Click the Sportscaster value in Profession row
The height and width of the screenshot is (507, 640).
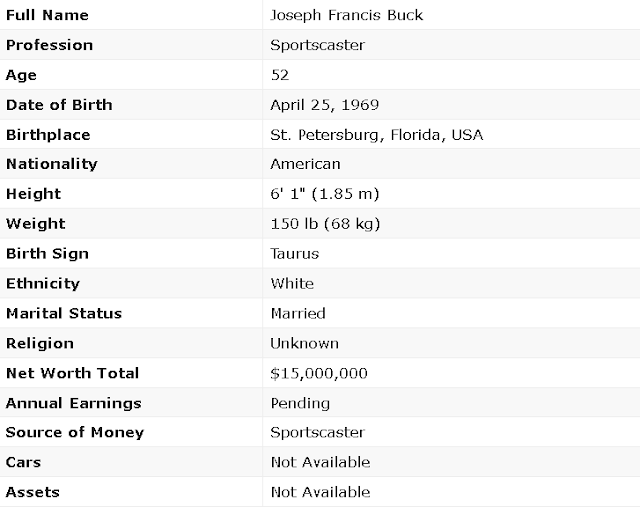[317, 45]
